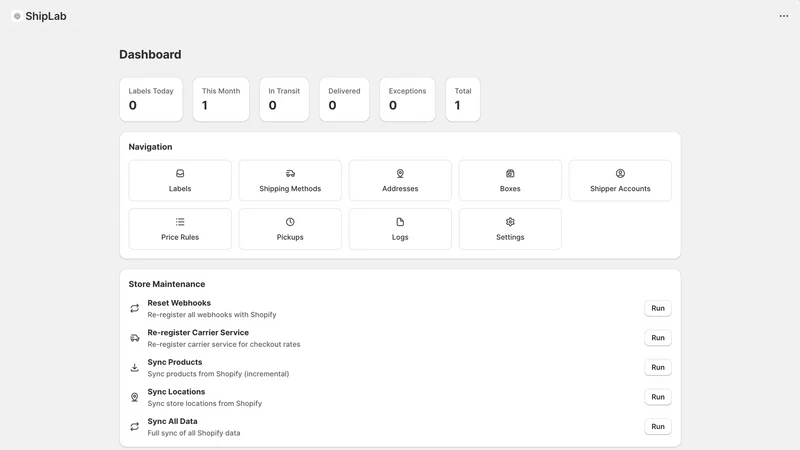Click the Reset Webhooks refresh icon
This screenshot has width=800, height=450.
click(x=135, y=308)
